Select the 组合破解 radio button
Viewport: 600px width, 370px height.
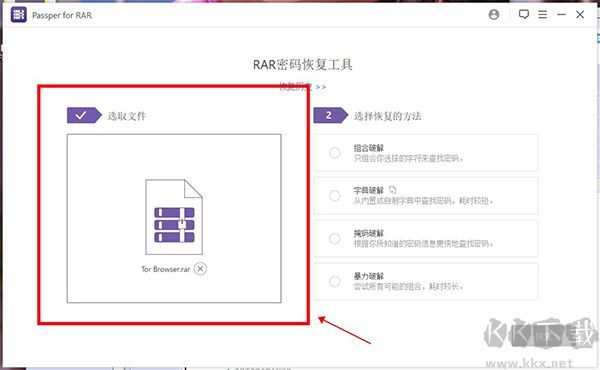[334, 153]
